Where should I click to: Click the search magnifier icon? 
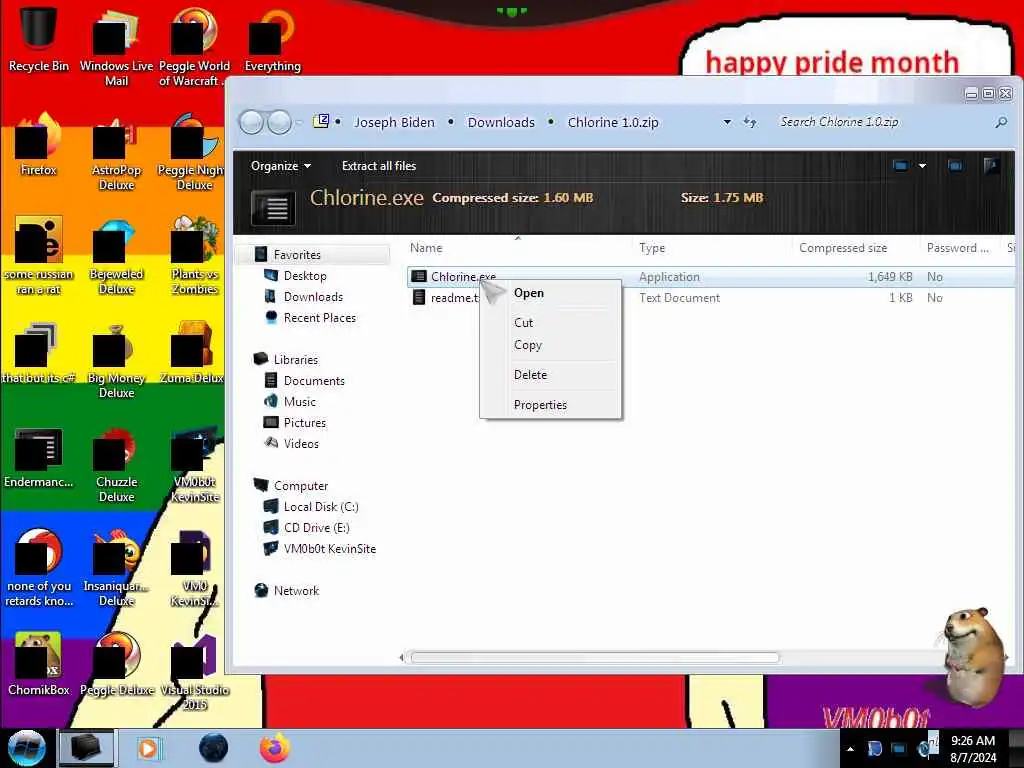(x=1001, y=122)
